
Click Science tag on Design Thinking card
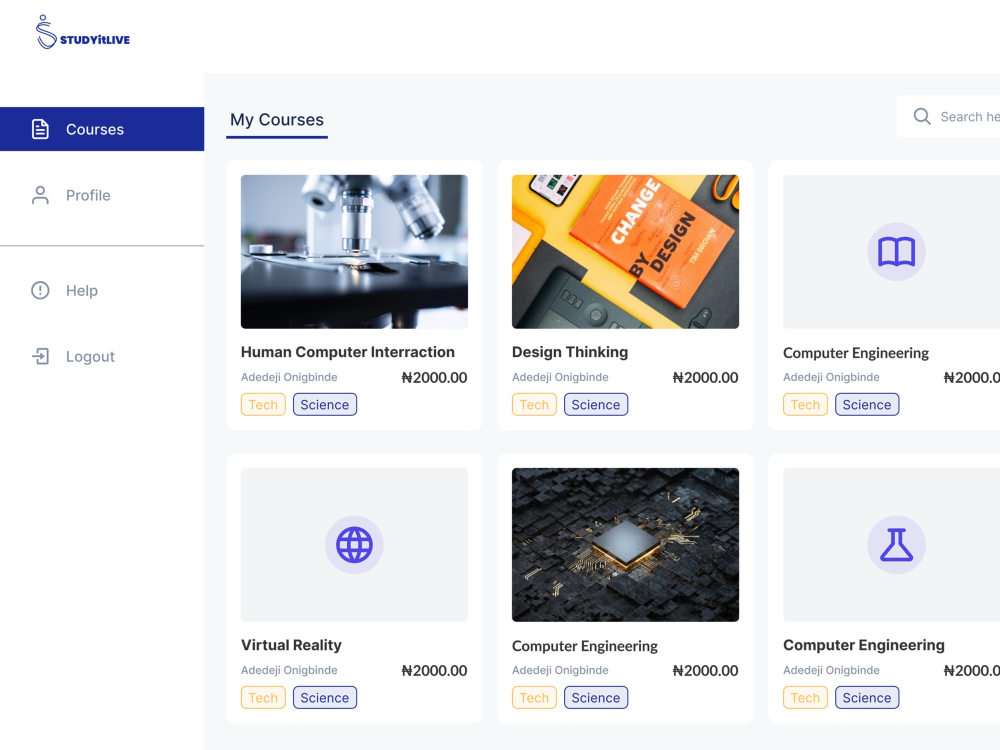point(596,404)
